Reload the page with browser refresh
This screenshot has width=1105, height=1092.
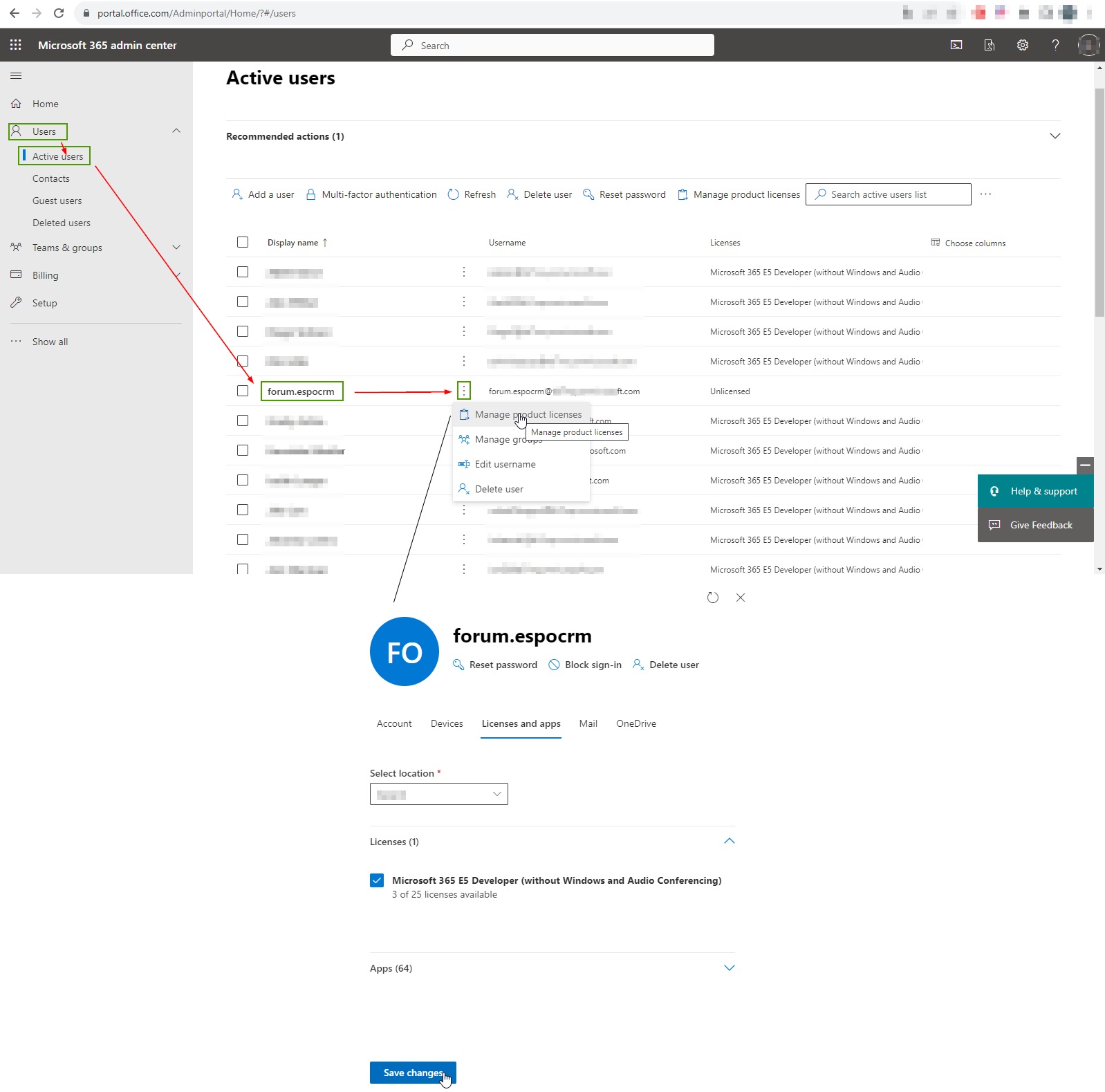(x=59, y=13)
